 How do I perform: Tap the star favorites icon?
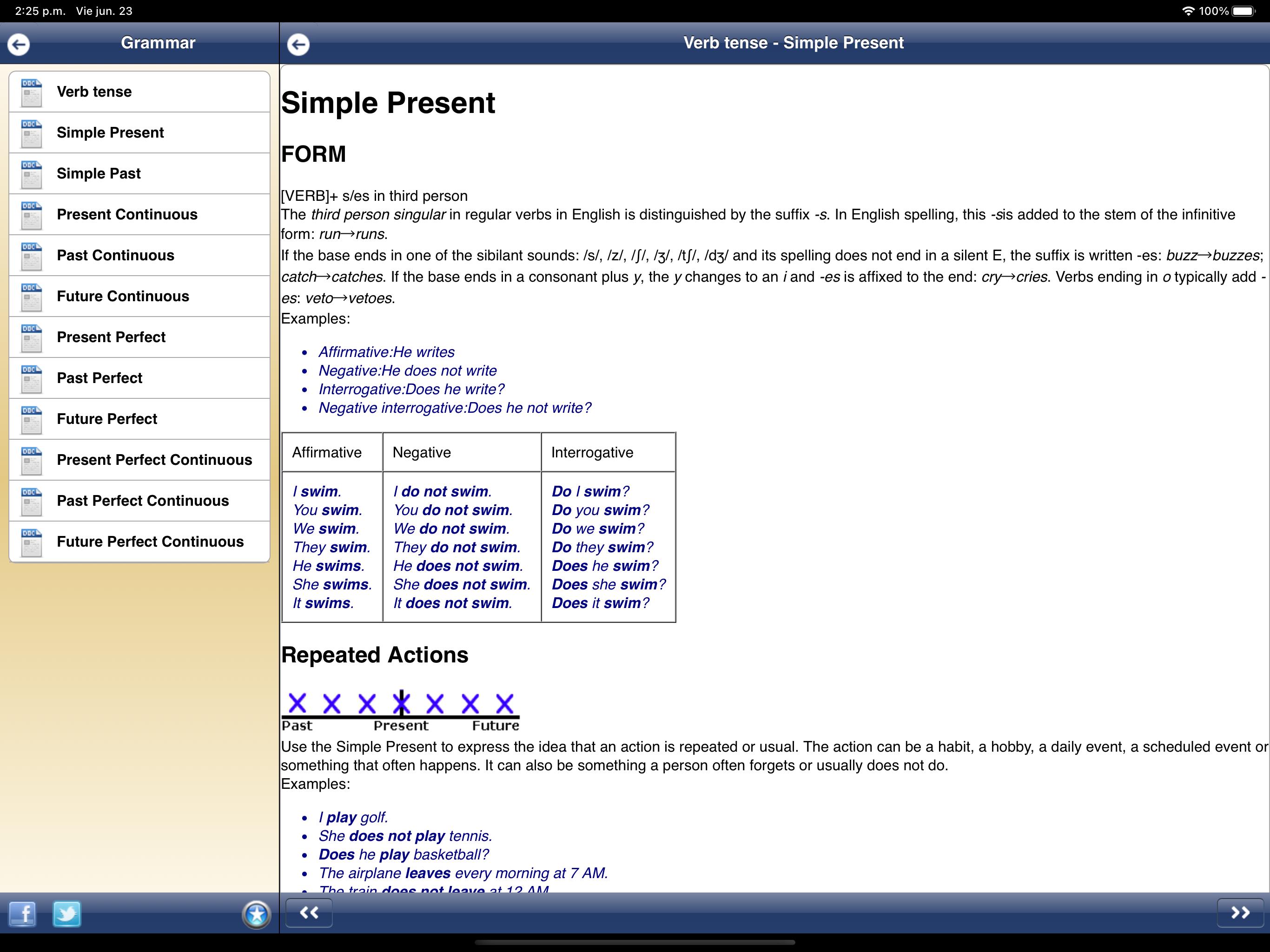[x=256, y=914]
